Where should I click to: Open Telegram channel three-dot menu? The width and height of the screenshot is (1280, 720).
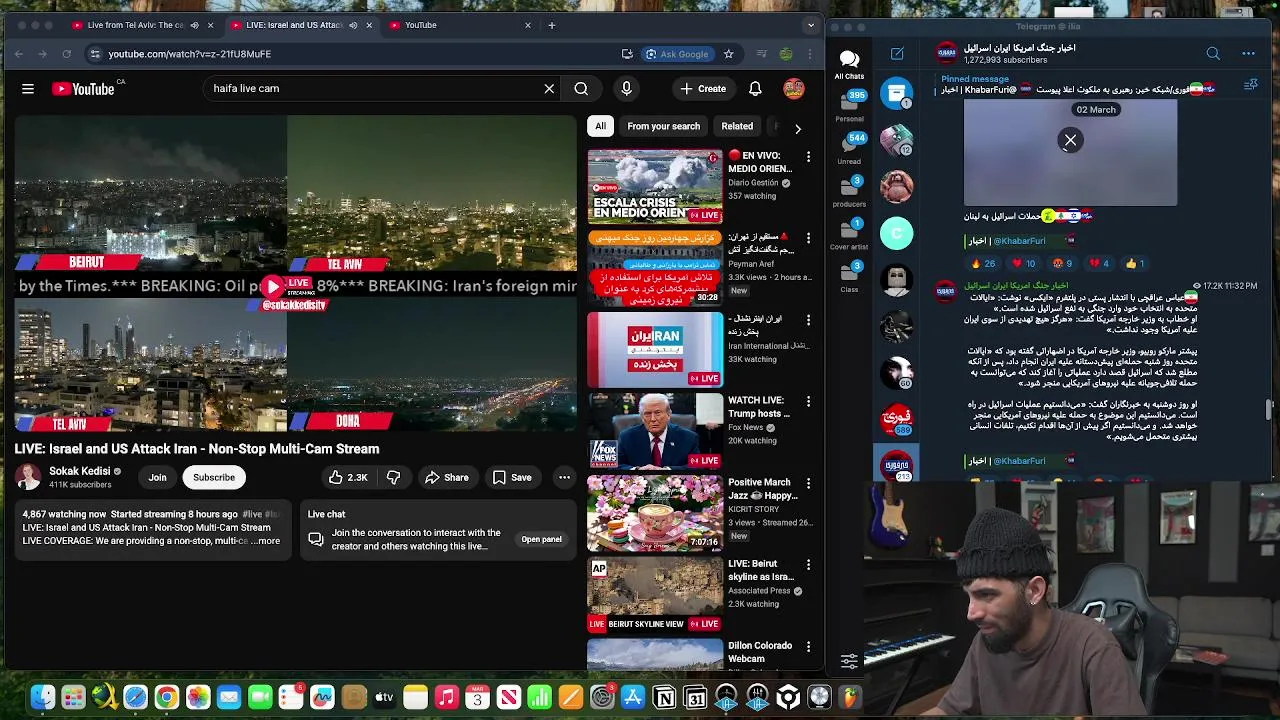[x=1248, y=54]
